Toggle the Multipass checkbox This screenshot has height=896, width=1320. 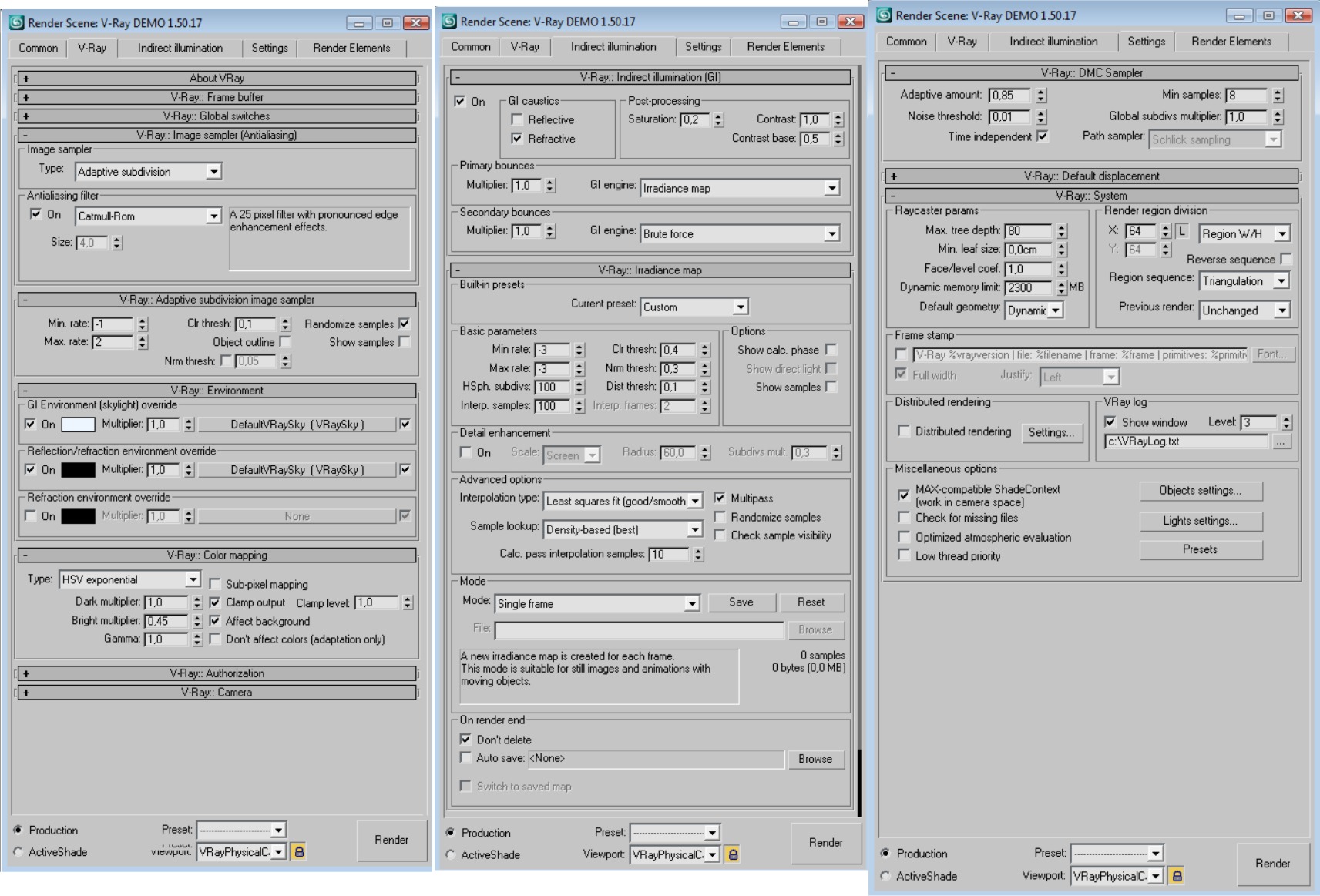[720, 498]
